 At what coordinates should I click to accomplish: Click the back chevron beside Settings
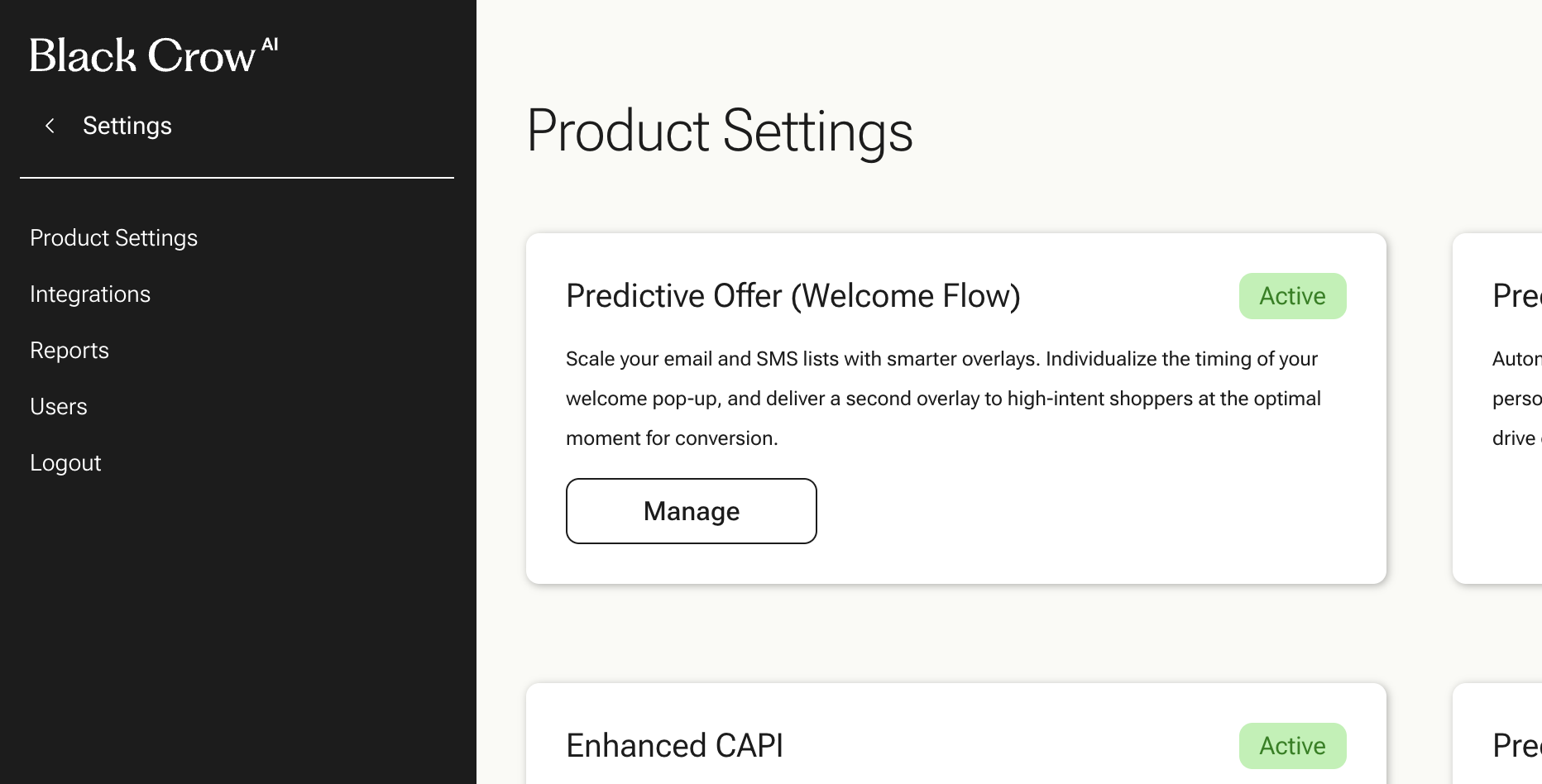[x=50, y=126]
